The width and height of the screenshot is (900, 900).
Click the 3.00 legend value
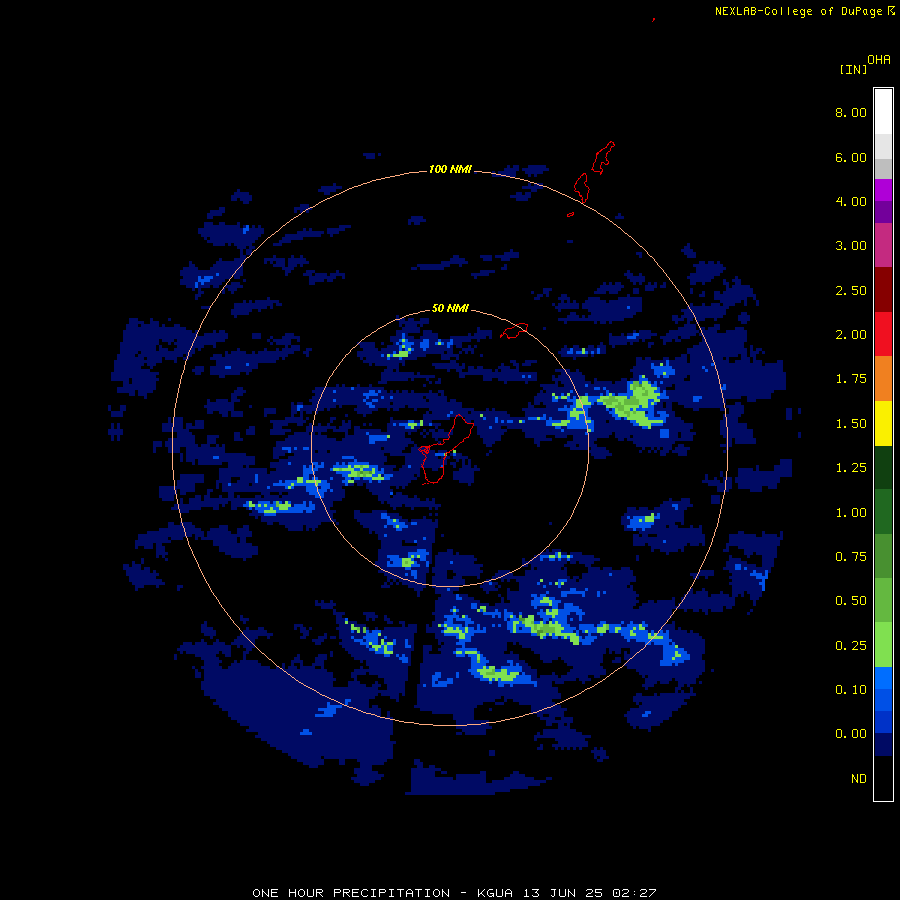coord(851,246)
